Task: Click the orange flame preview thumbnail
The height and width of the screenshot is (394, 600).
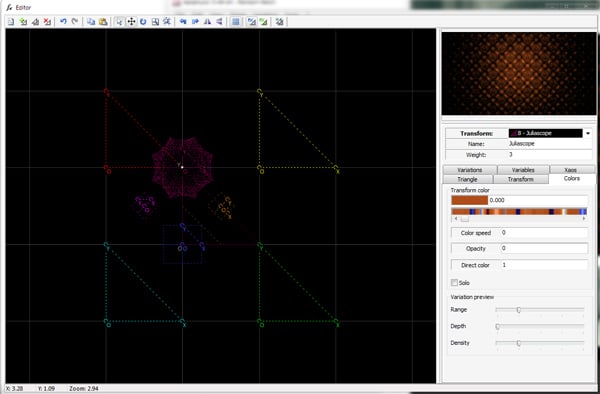Action: coord(519,73)
